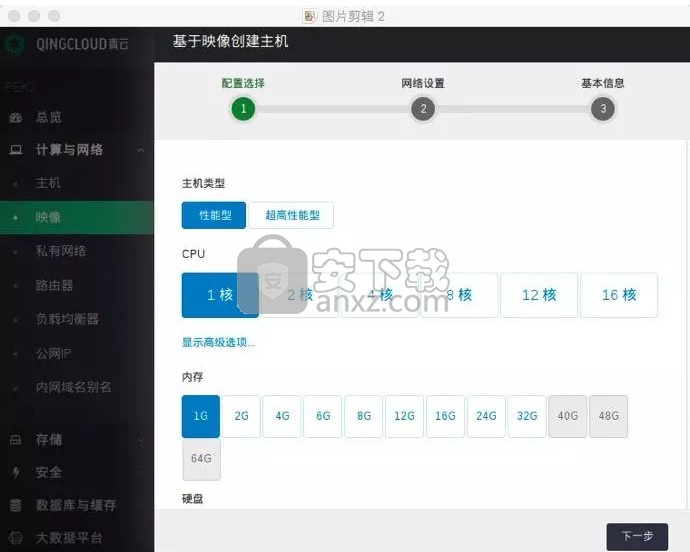Viewport: 690px width, 552px height.
Task: Collapse the 计算与网络 section chevron
Action: 140,150
